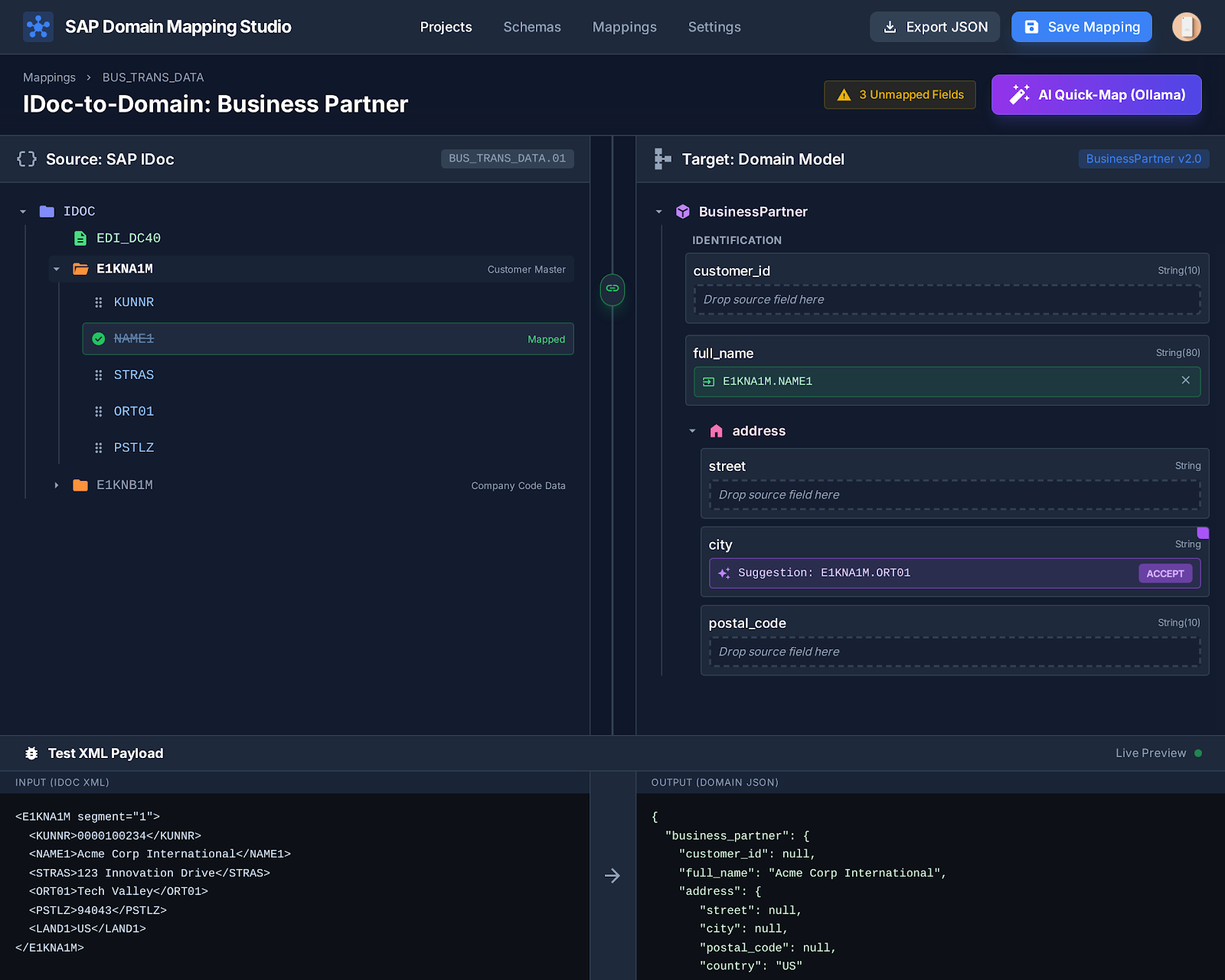Toggle the Live Preview indicator
The image size is (1225, 980).
[x=1199, y=753]
